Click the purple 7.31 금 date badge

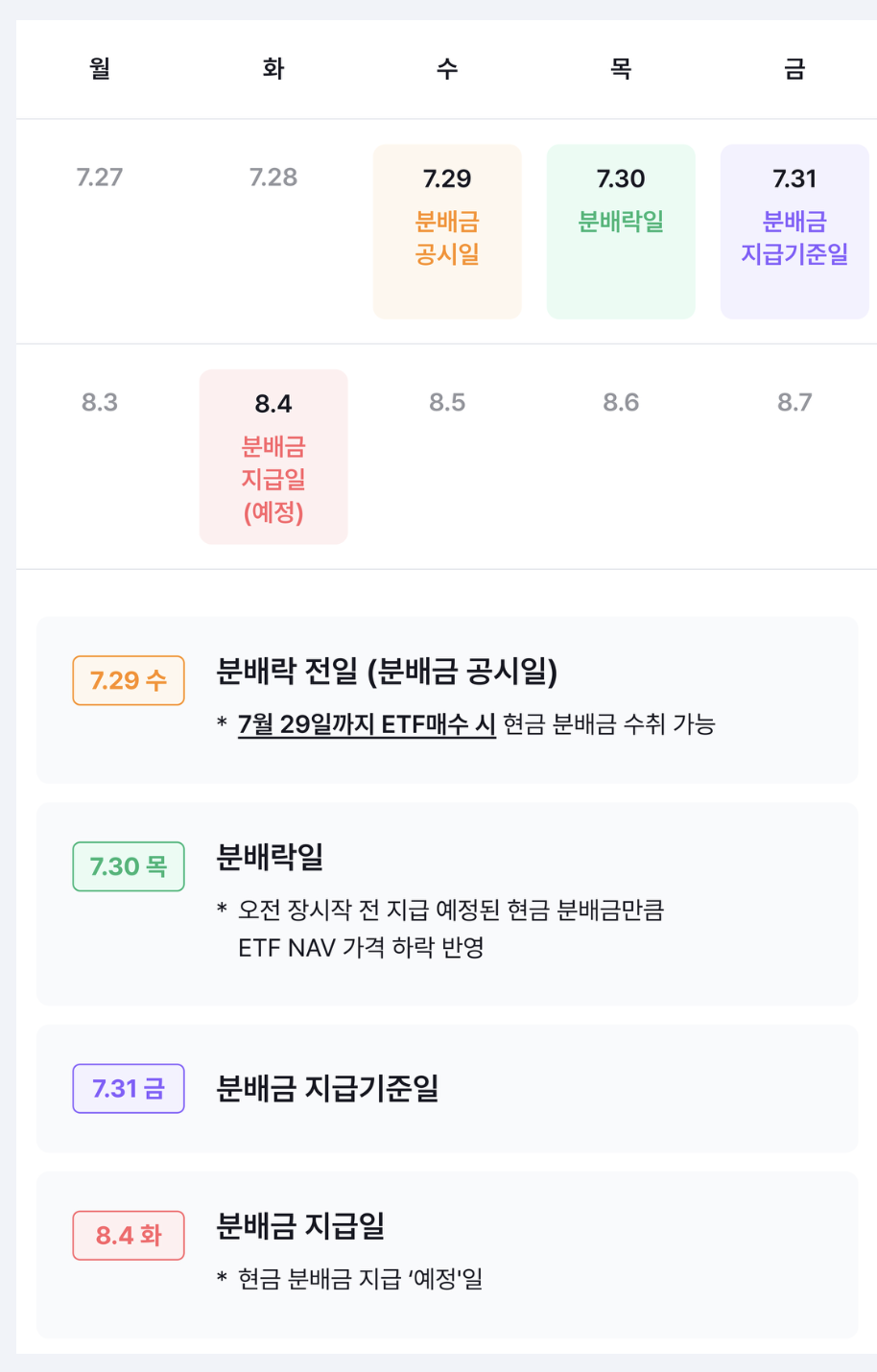[129, 1088]
